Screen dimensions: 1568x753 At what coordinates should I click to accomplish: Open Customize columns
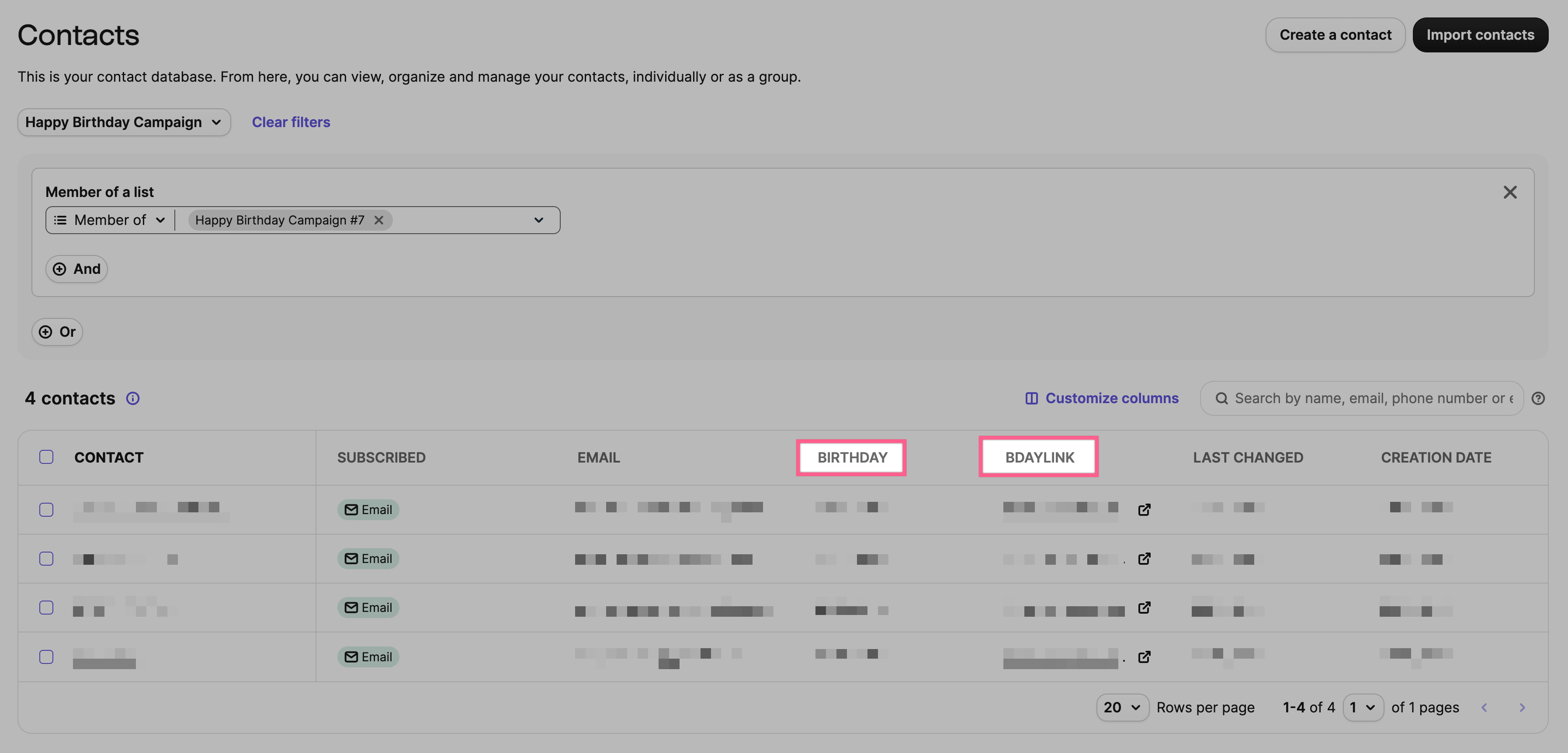[x=1102, y=398]
